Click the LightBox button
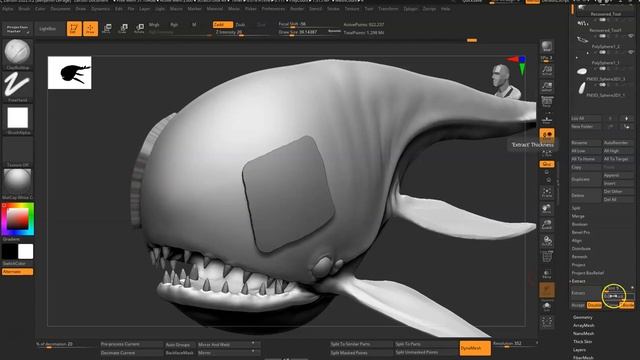Image resolution: width=640 pixels, height=360 pixels. tap(48, 29)
